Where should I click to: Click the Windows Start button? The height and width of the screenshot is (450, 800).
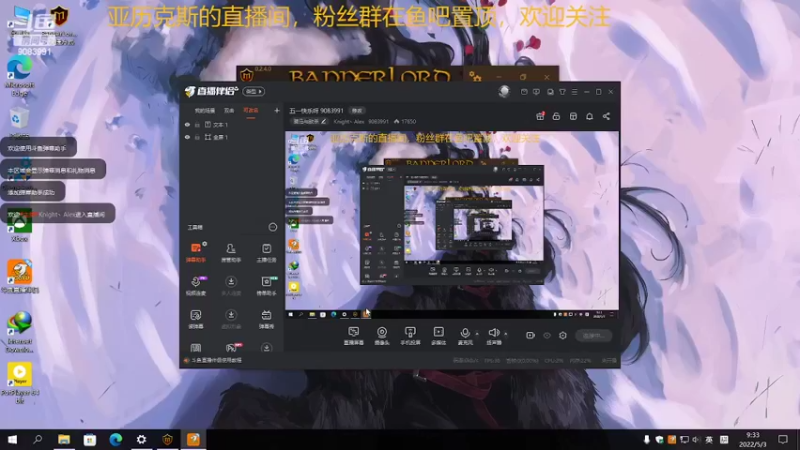click(12, 439)
